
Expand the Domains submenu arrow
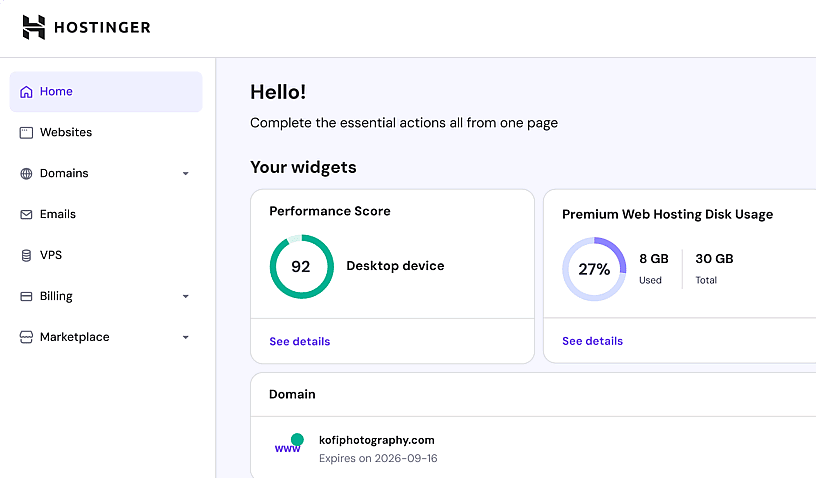[x=185, y=174]
